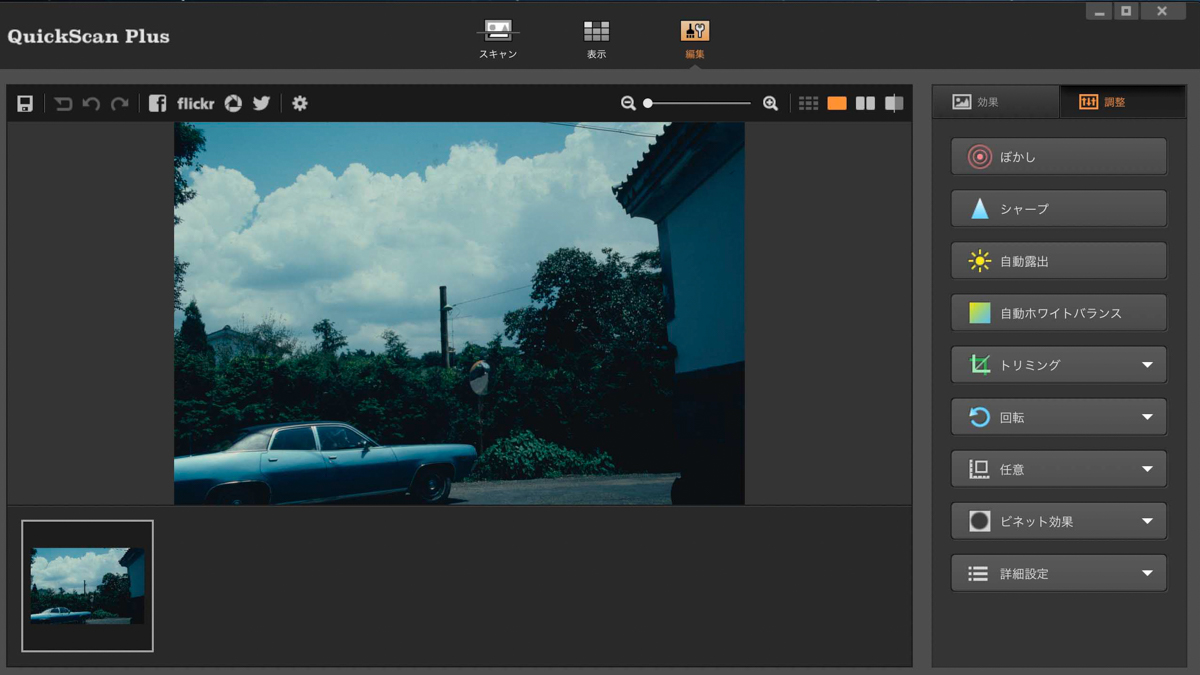Open the 表示 tab
The width and height of the screenshot is (1200, 675).
596,39
